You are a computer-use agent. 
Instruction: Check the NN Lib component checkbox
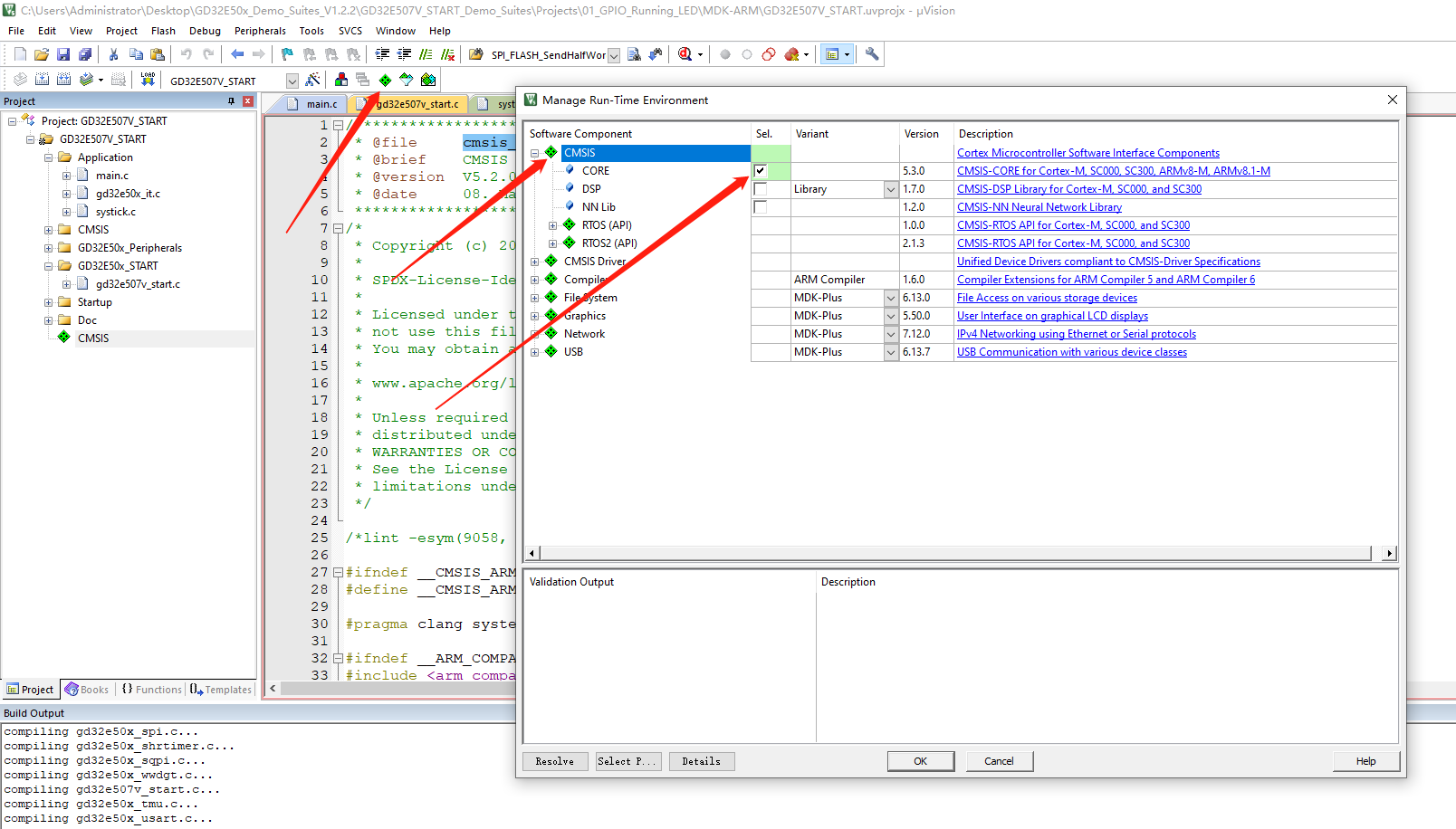[760, 207]
